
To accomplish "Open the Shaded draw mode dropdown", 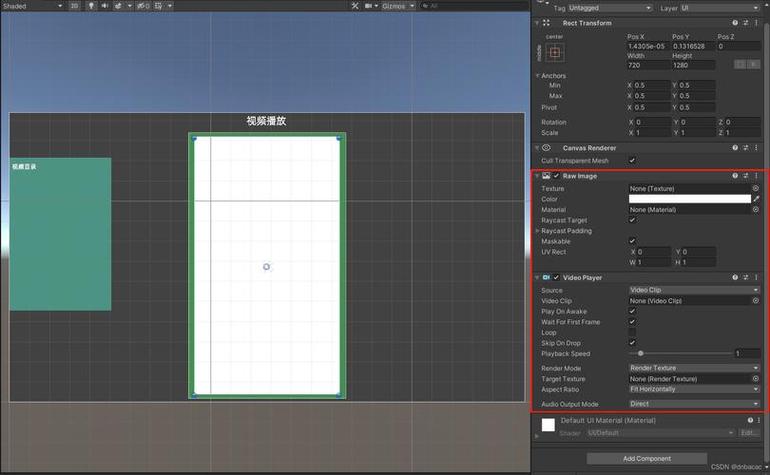I will (x=32, y=6).
